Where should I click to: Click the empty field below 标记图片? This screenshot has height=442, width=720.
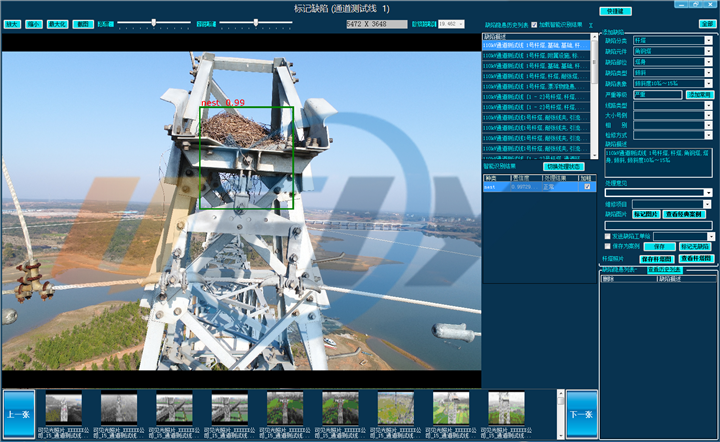[x=658, y=225]
